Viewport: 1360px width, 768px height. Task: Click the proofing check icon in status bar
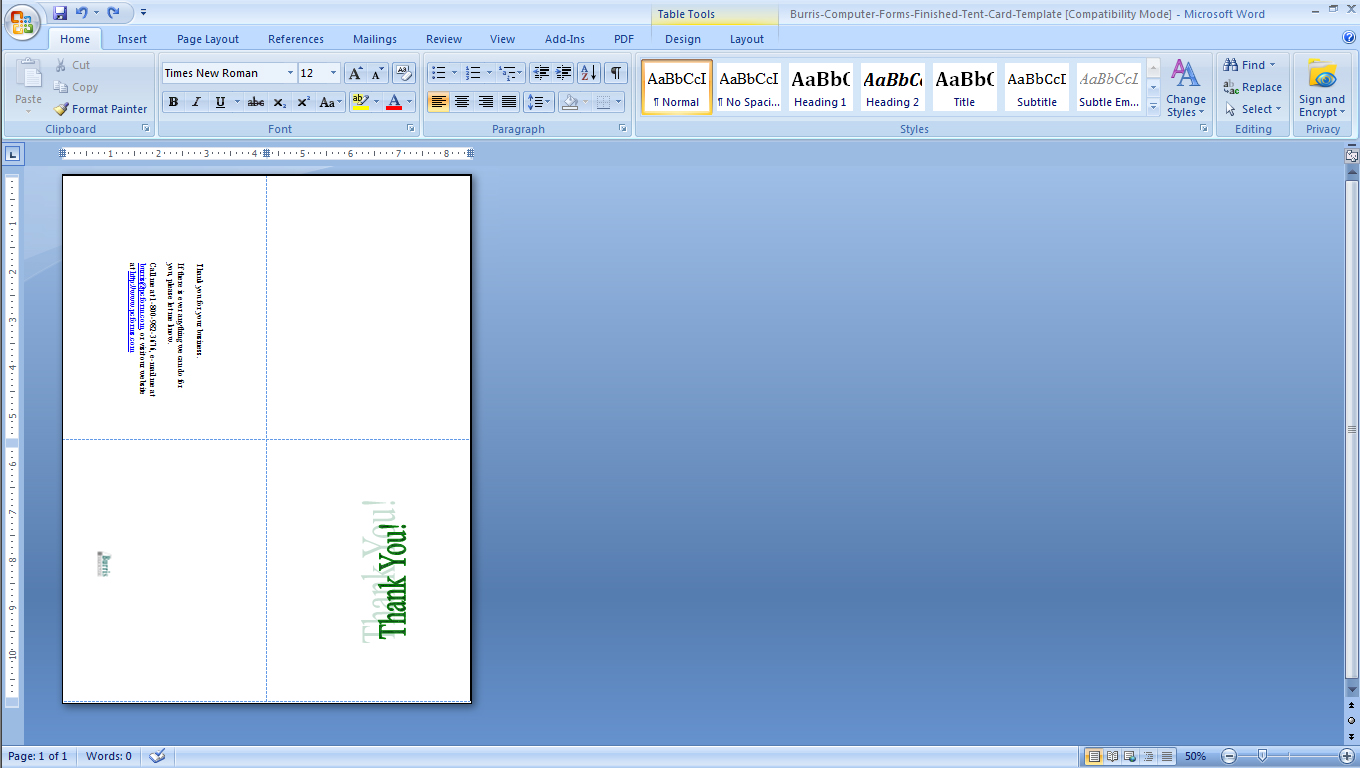click(156, 756)
